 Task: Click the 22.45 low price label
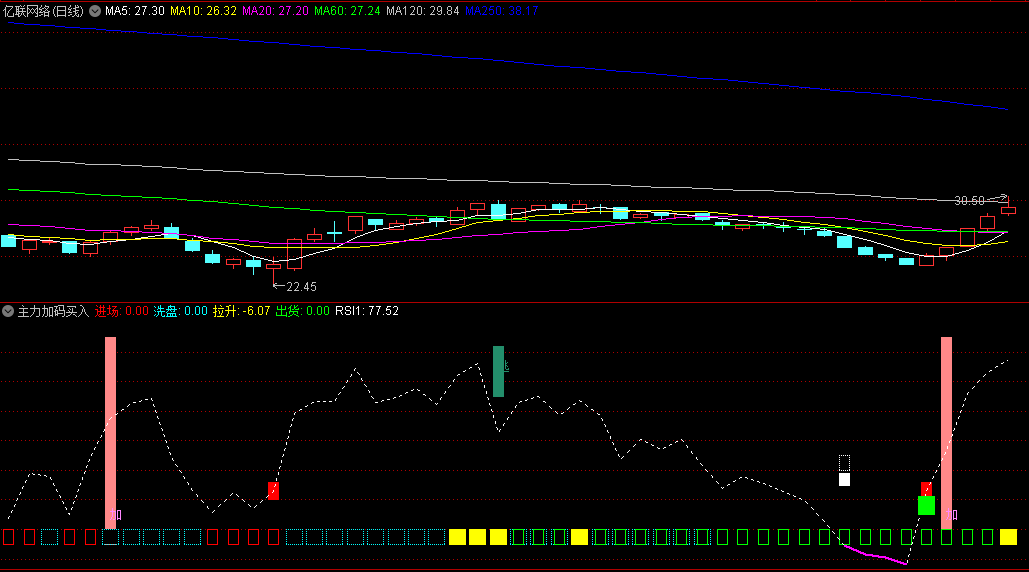tap(301, 287)
